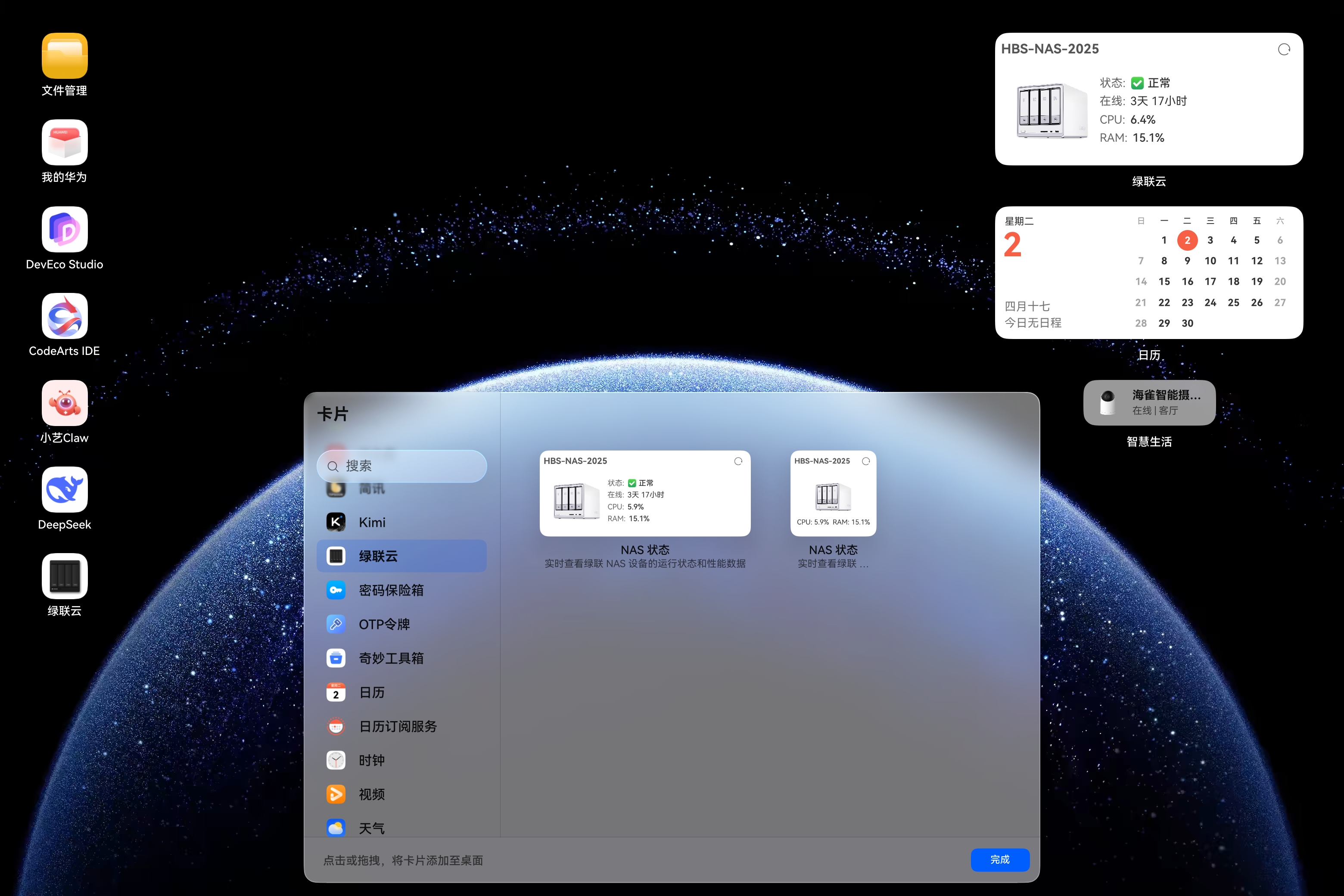
Task: Click the 奇妙工具箱 icon
Action: click(336, 658)
